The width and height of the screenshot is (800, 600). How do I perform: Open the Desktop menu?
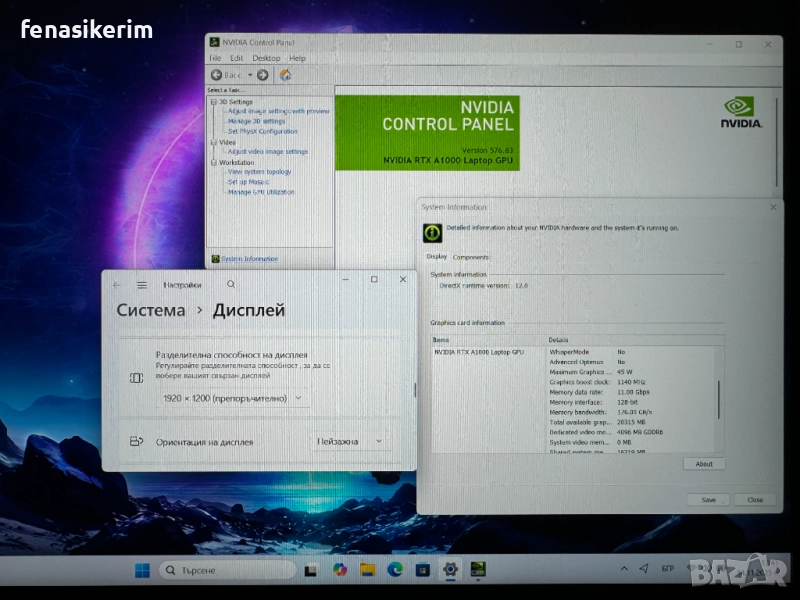(266, 58)
